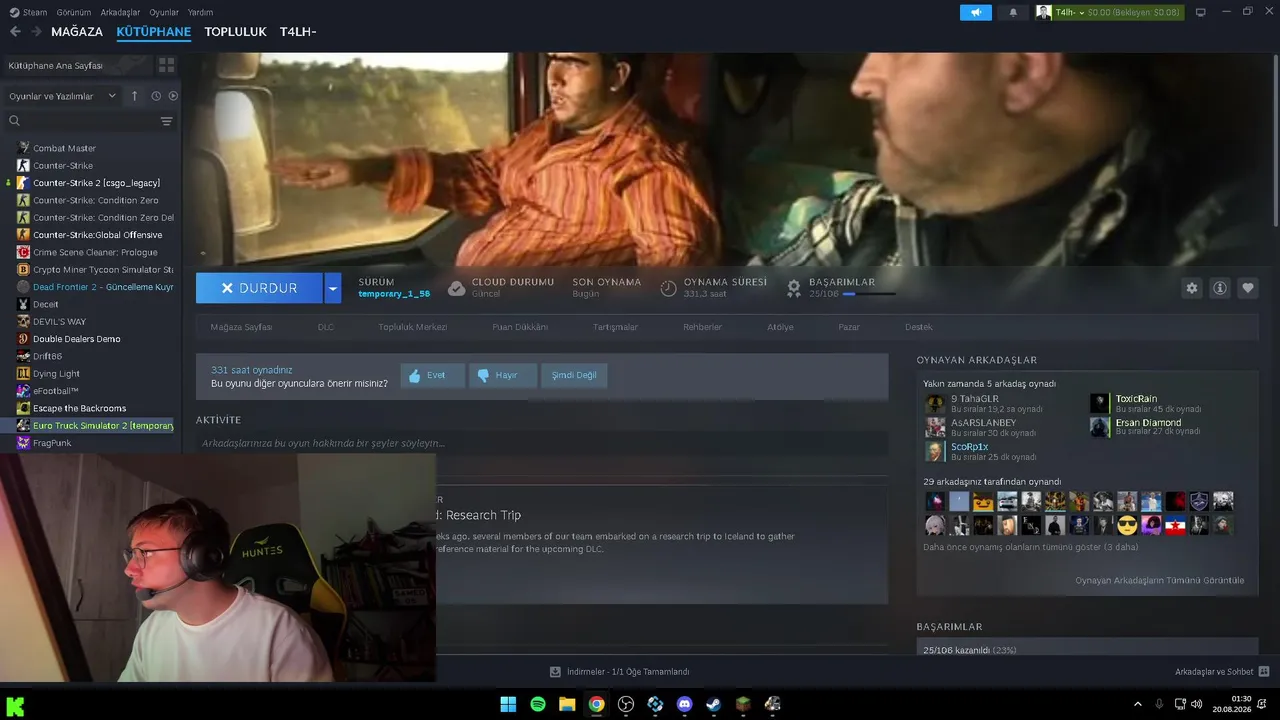
Task: Open Windows Start menu
Action: click(508, 704)
